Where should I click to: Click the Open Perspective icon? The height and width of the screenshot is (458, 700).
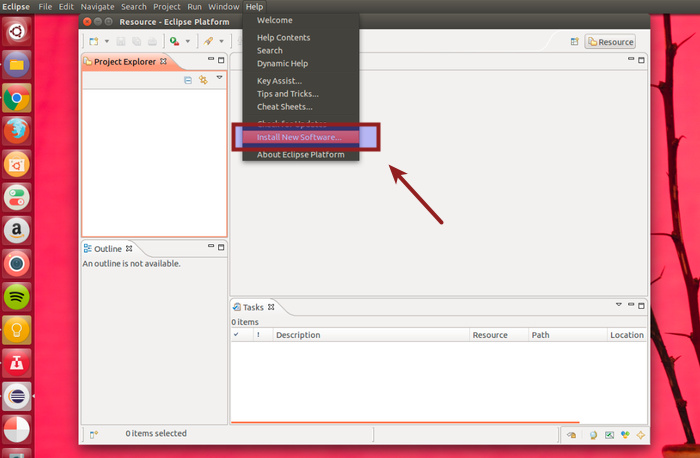tap(575, 42)
